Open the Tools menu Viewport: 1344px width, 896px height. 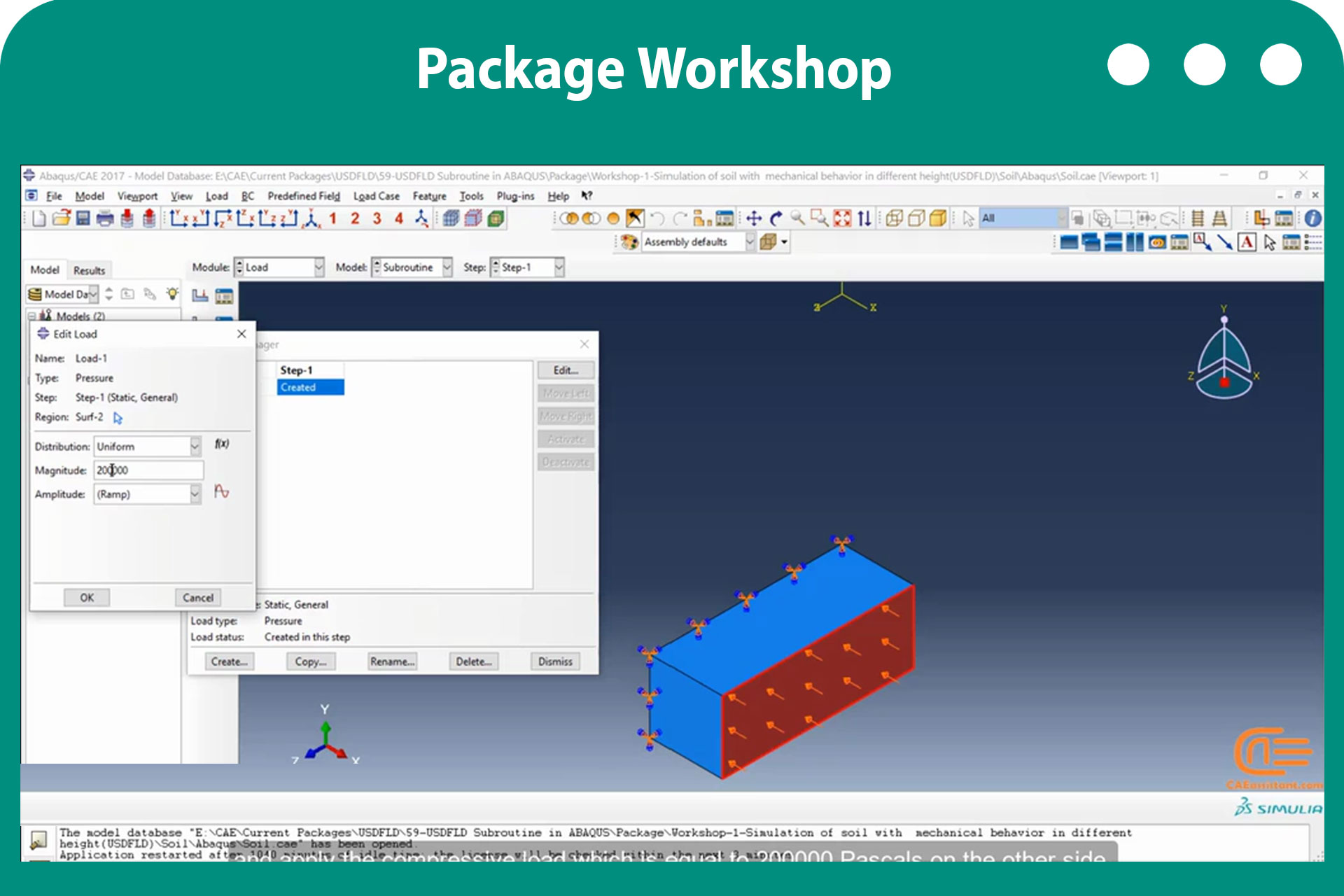471,197
